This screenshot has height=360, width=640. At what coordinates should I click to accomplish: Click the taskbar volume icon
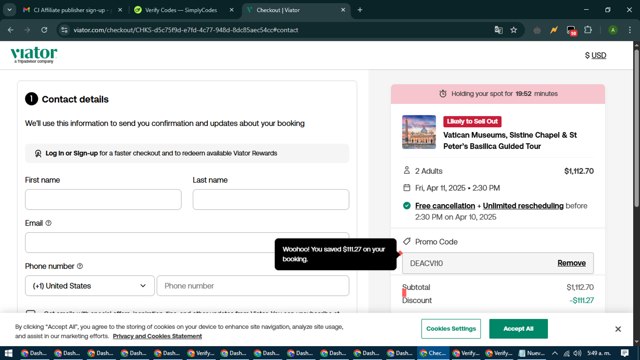point(577,353)
